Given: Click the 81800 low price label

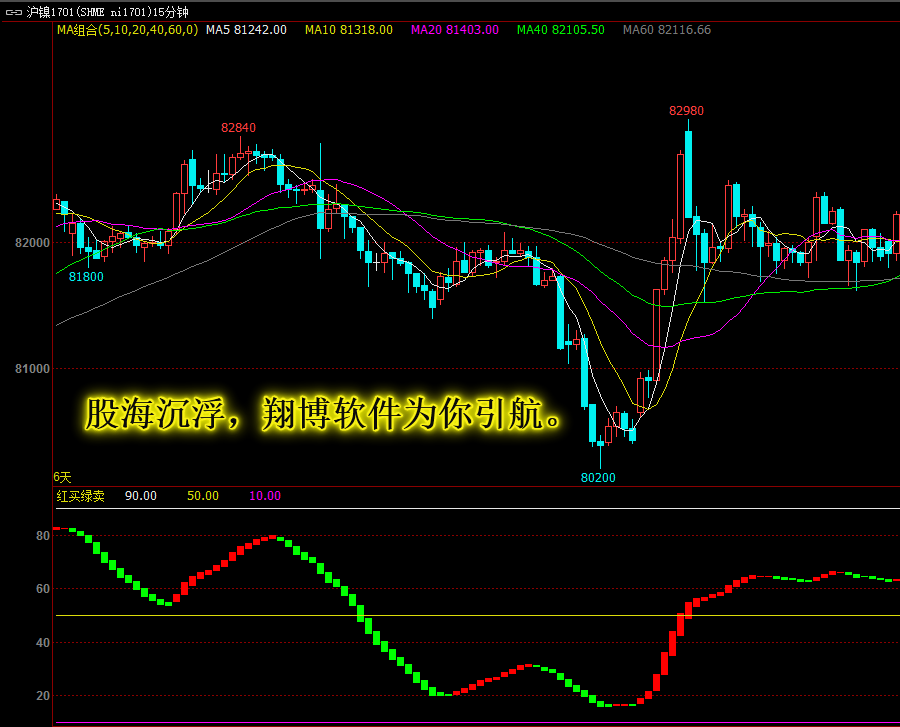Looking at the screenshot, I should click(86, 277).
